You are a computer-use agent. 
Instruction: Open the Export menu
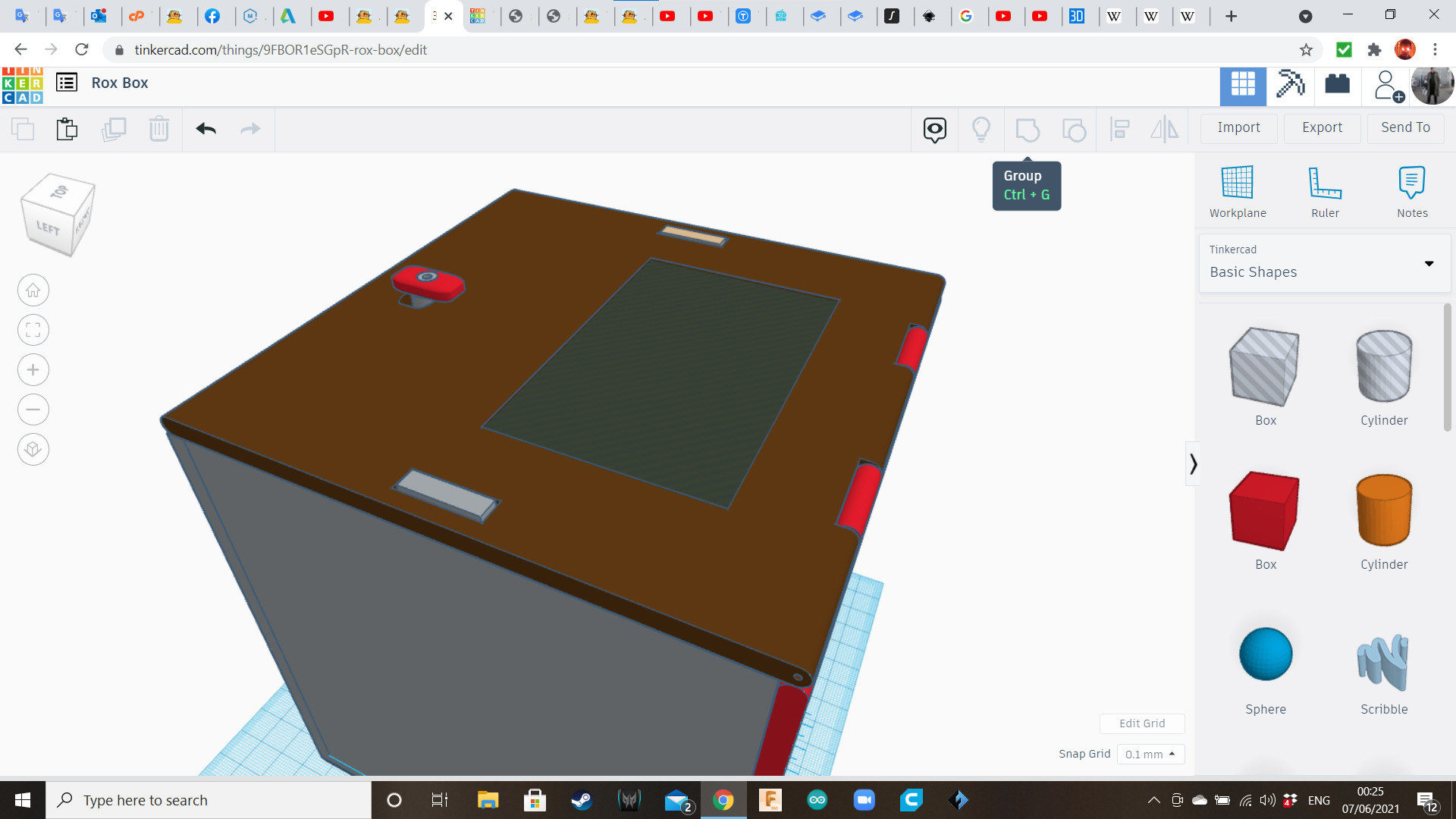1322,127
